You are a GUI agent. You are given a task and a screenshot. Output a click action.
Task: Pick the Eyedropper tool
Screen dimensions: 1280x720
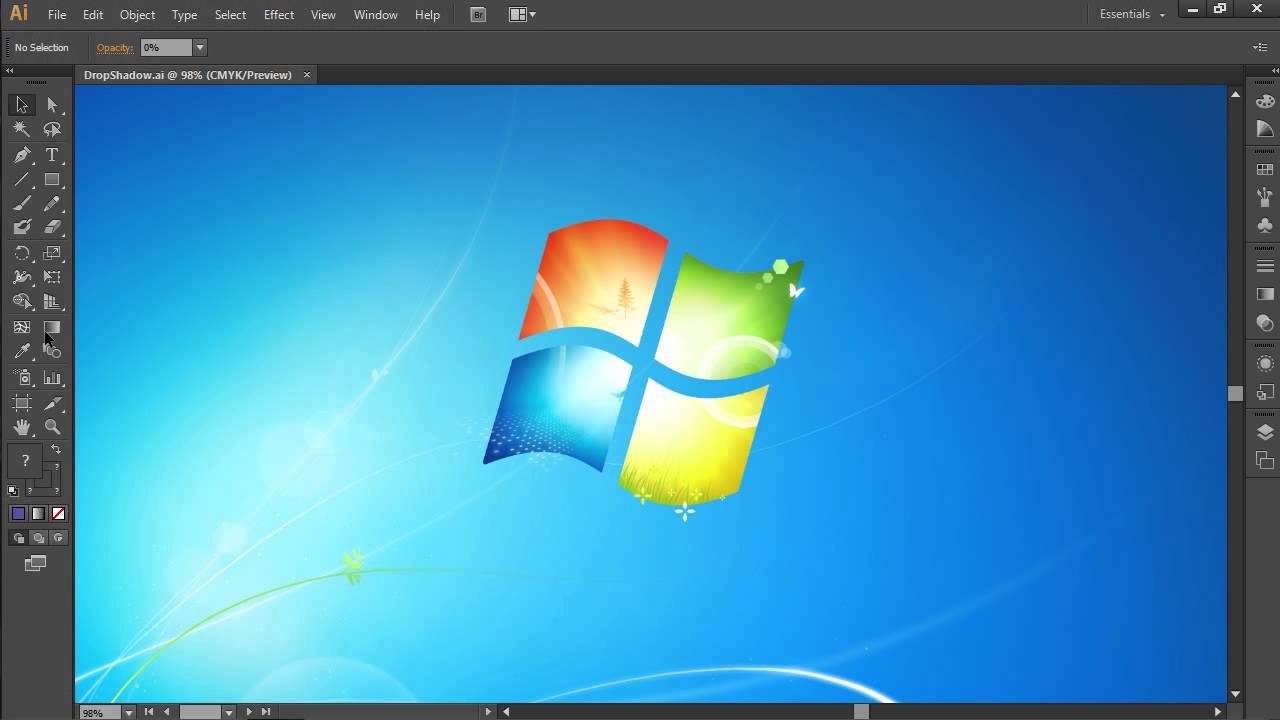22,351
